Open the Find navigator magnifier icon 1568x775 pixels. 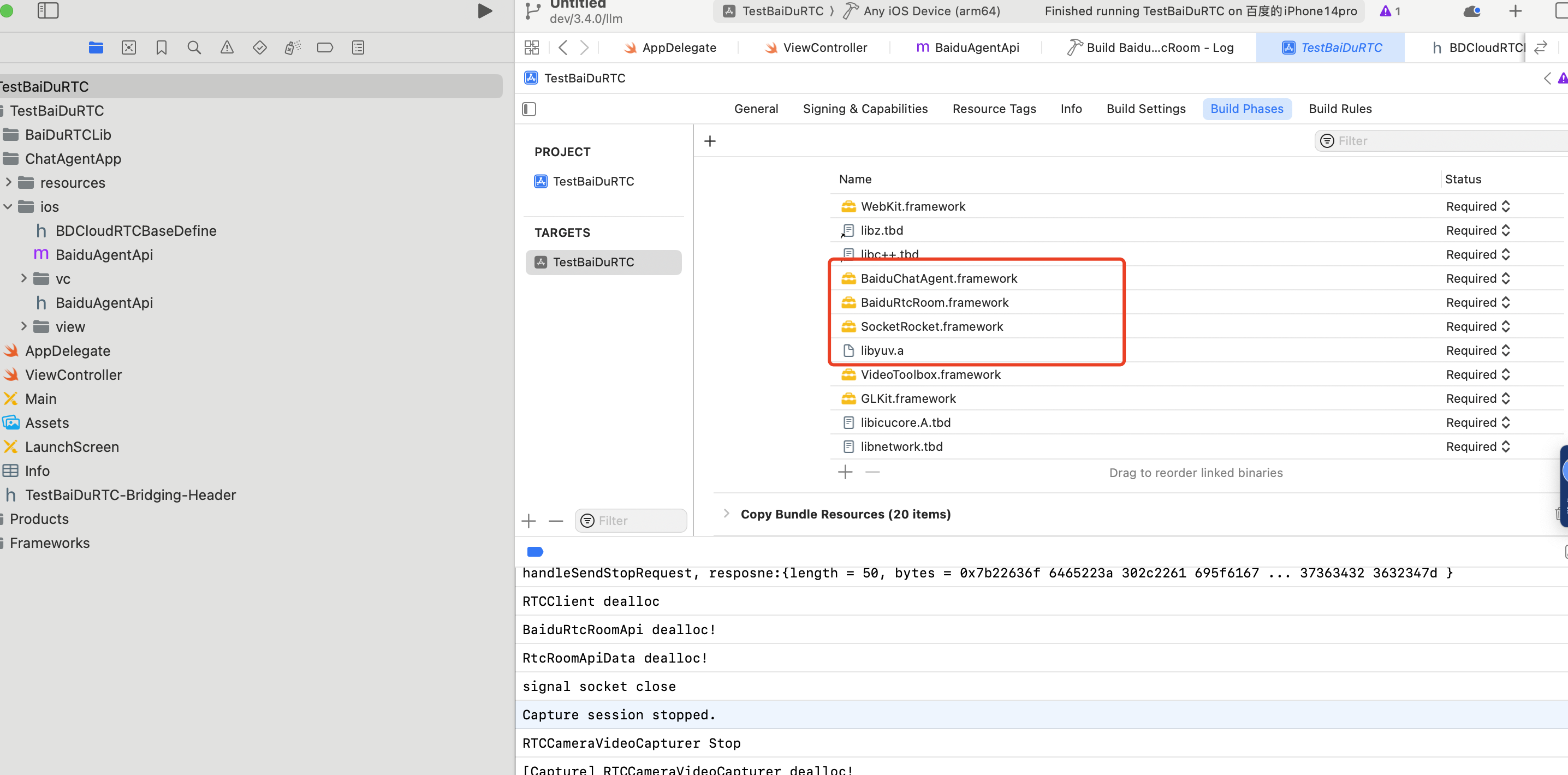[x=194, y=47]
